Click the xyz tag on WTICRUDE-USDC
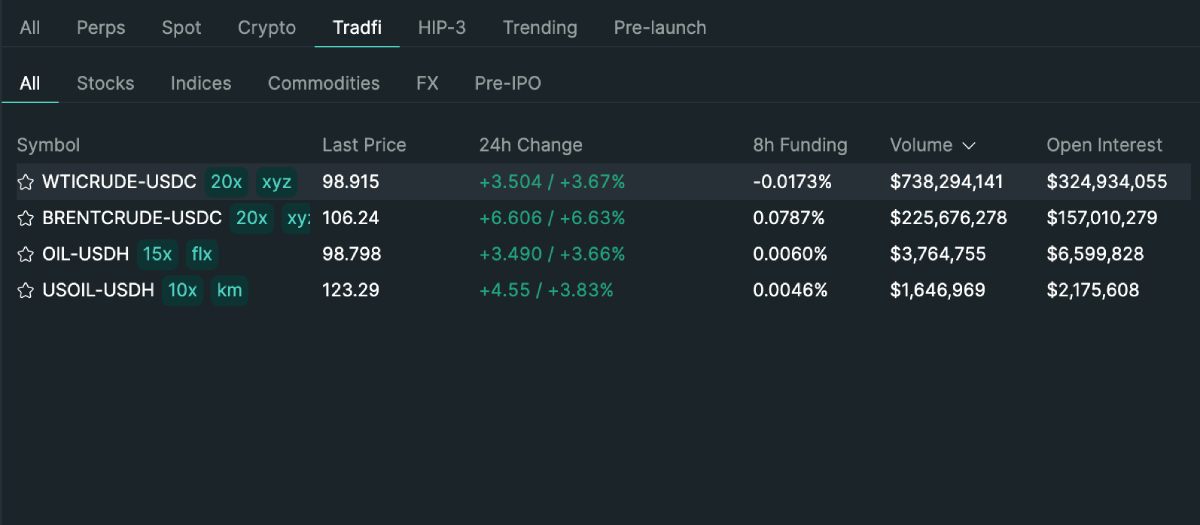Screen dimensions: 1200x525 coord(276,182)
